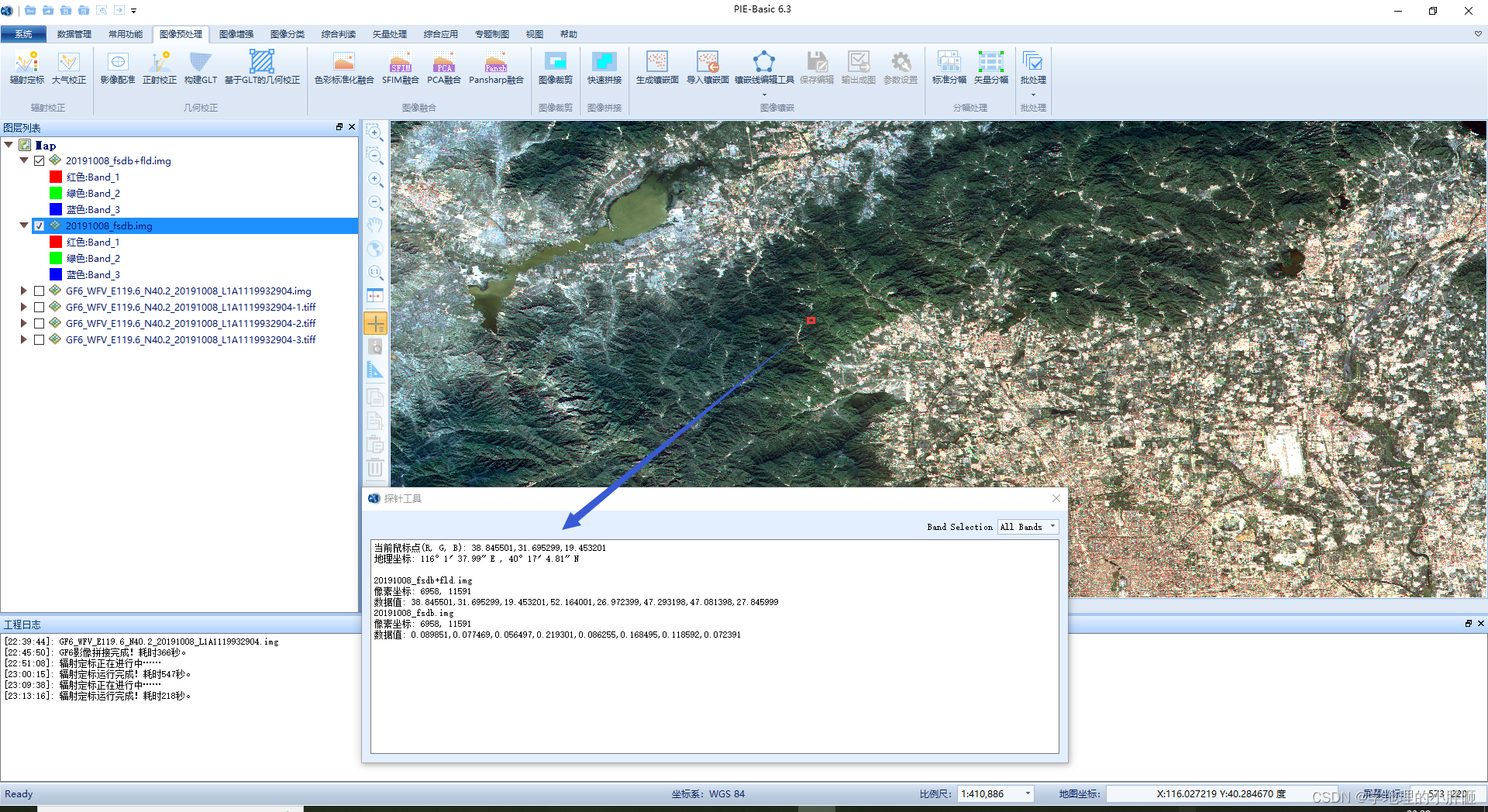Image resolution: width=1488 pixels, height=812 pixels.
Task: Start the 快速拼接 quick mosaic tool
Action: click(604, 67)
